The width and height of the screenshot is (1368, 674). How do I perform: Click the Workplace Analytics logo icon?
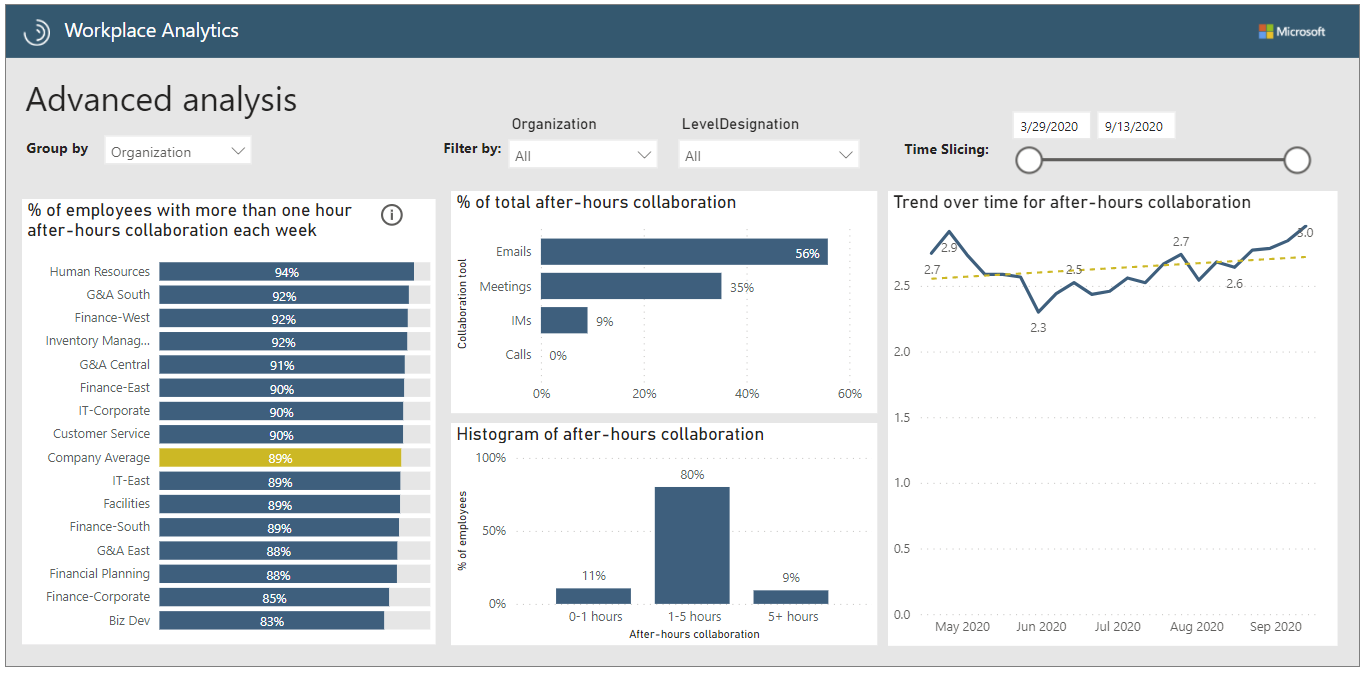(37, 32)
